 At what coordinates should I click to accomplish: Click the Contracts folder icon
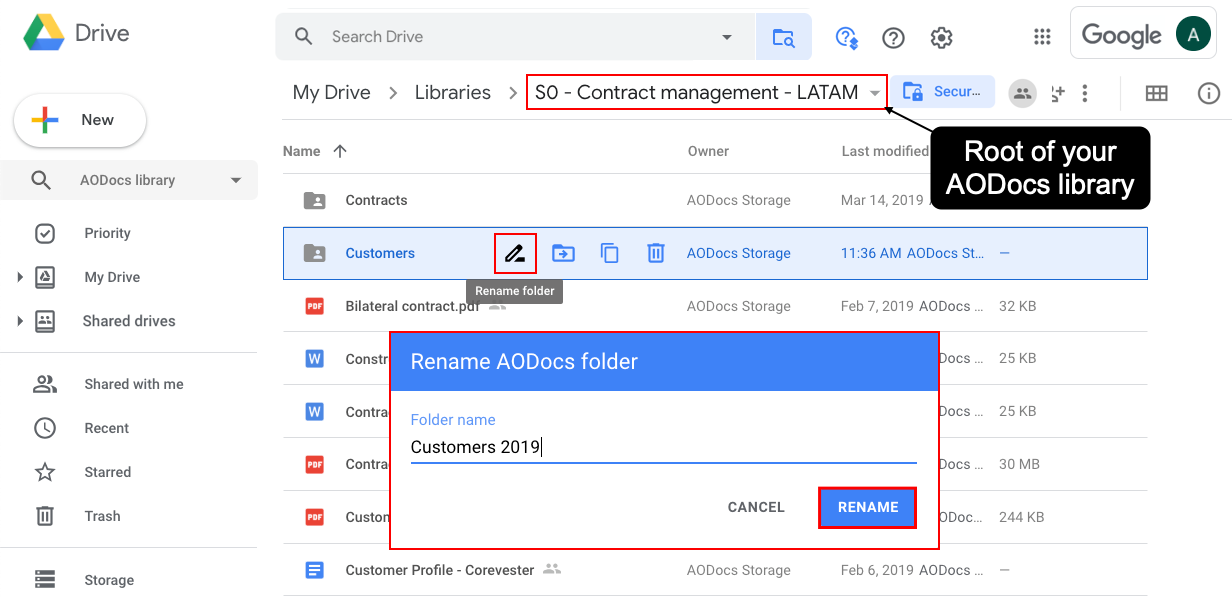click(x=314, y=200)
